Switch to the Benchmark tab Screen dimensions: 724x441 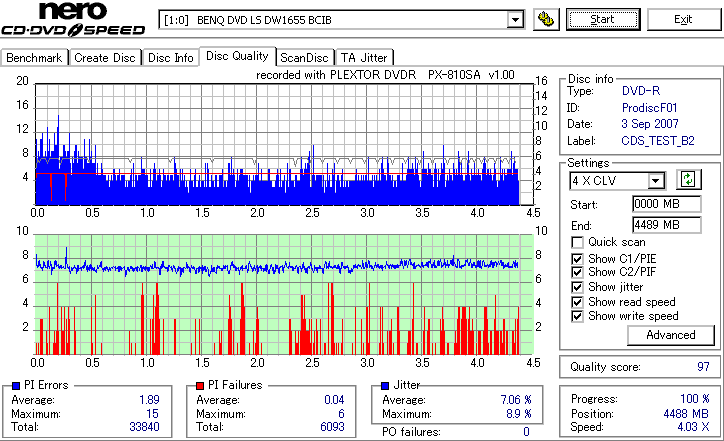(x=34, y=58)
